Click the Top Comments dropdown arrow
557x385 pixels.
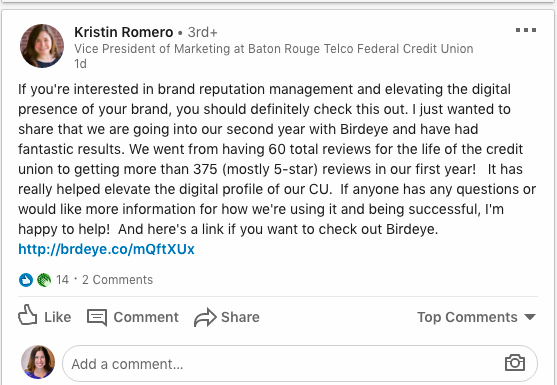(530, 317)
